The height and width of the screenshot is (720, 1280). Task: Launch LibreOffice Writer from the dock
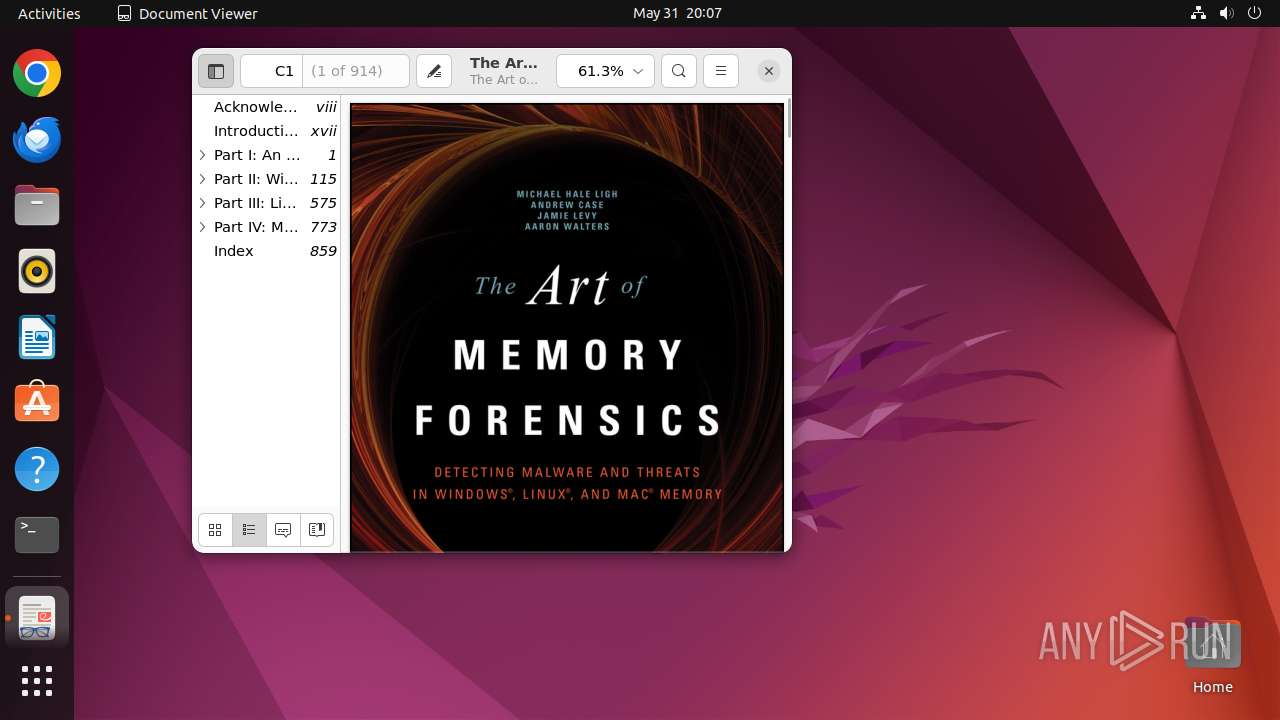[x=37, y=338]
